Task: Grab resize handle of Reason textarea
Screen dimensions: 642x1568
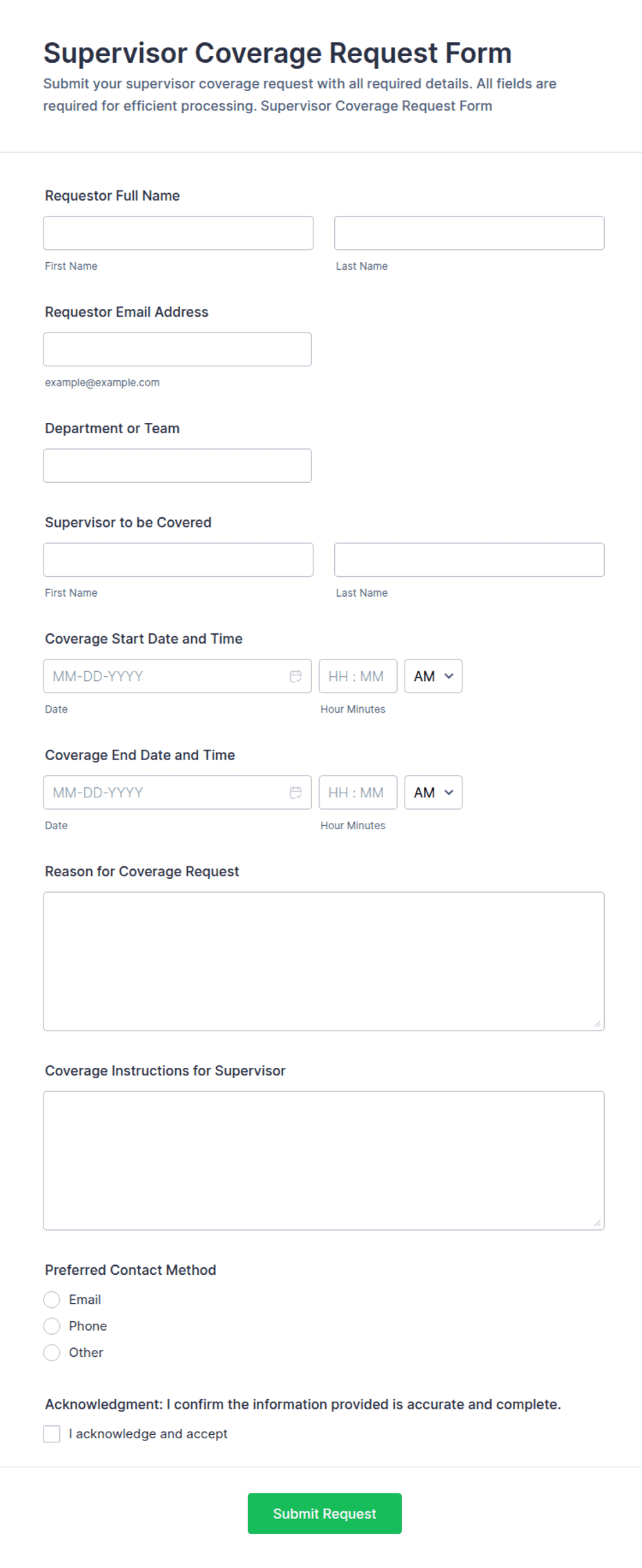Action: 597,1024
